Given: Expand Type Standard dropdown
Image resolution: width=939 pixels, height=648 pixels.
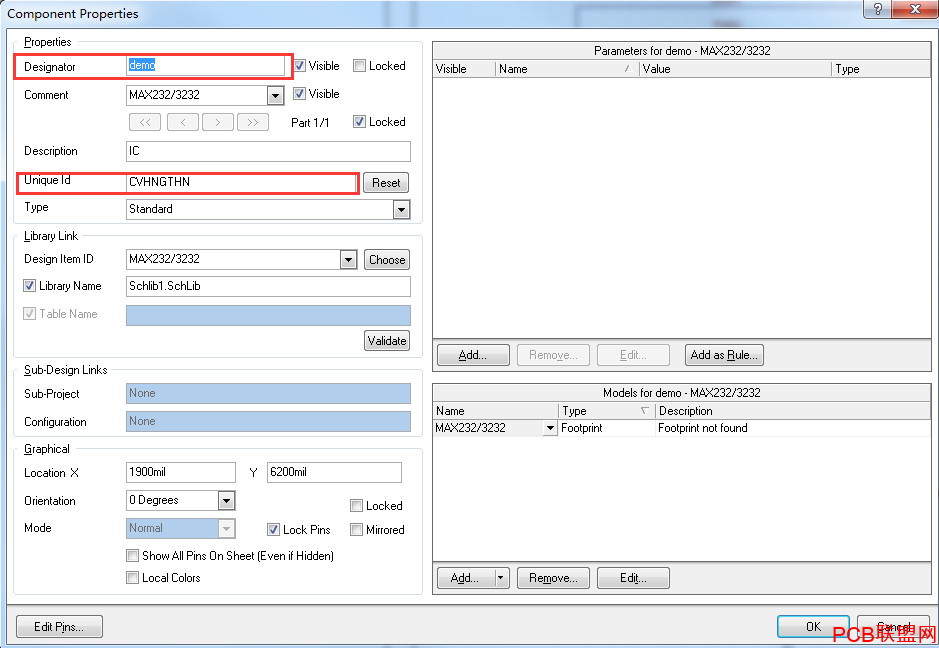Looking at the screenshot, I should 401,209.
